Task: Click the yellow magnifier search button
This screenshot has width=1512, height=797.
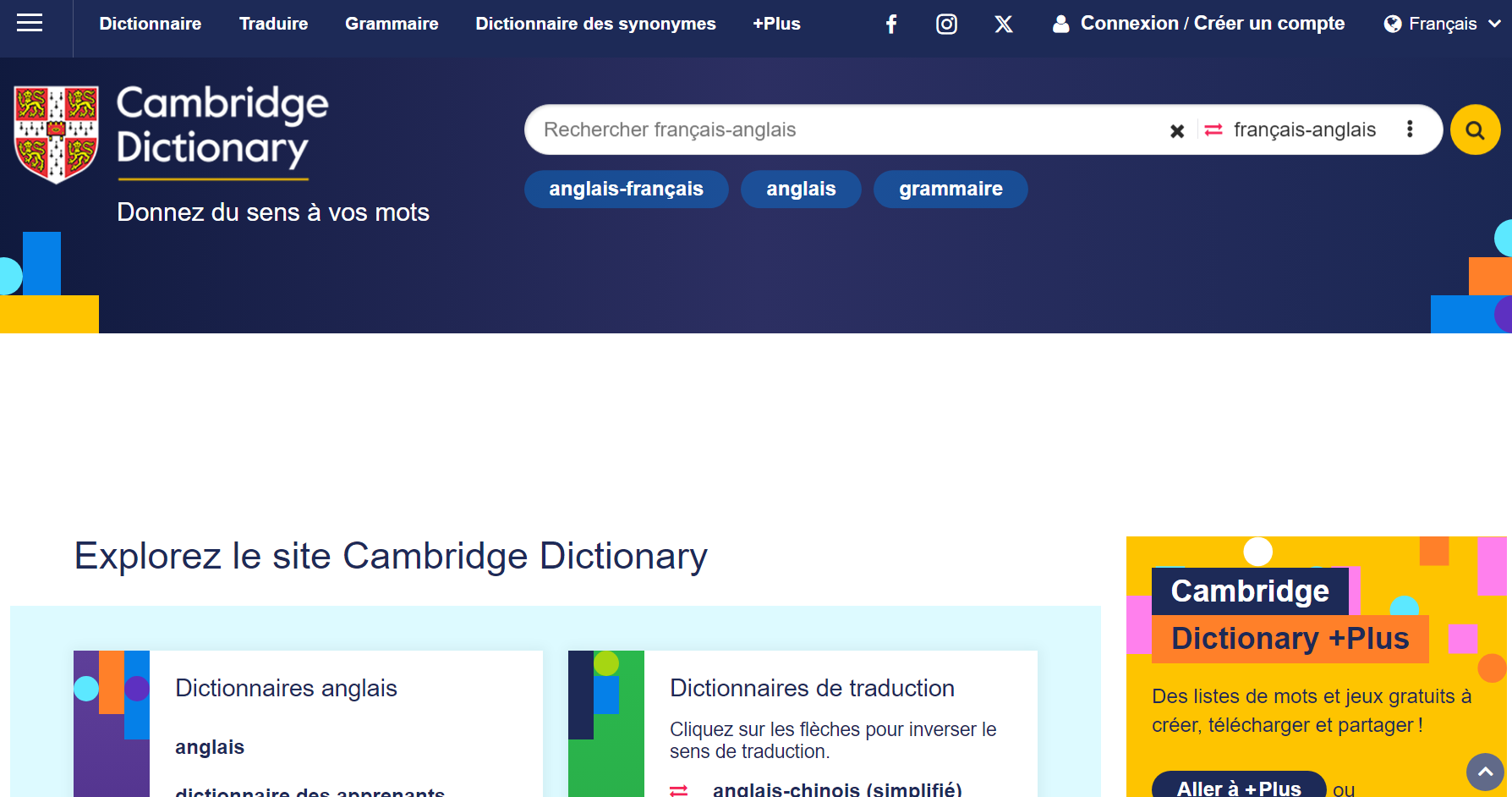Action: click(x=1475, y=129)
